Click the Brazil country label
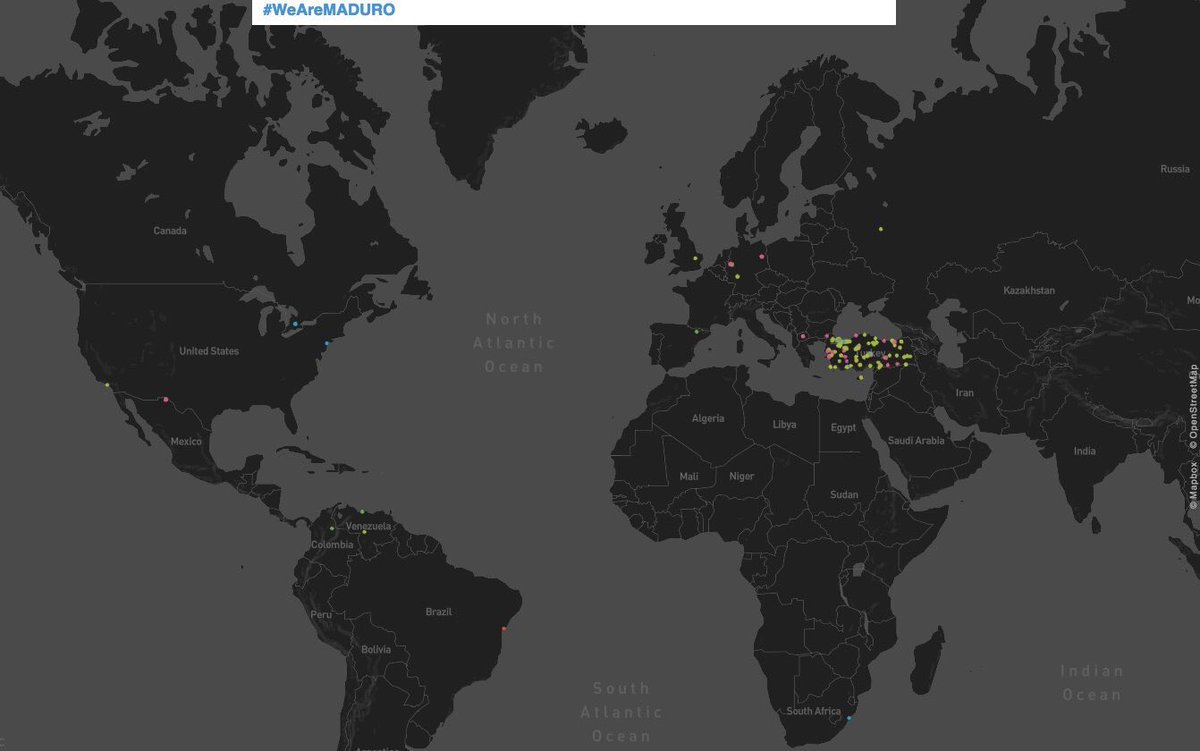Image resolution: width=1200 pixels, height=751 pixels. [x=439, y=611]
